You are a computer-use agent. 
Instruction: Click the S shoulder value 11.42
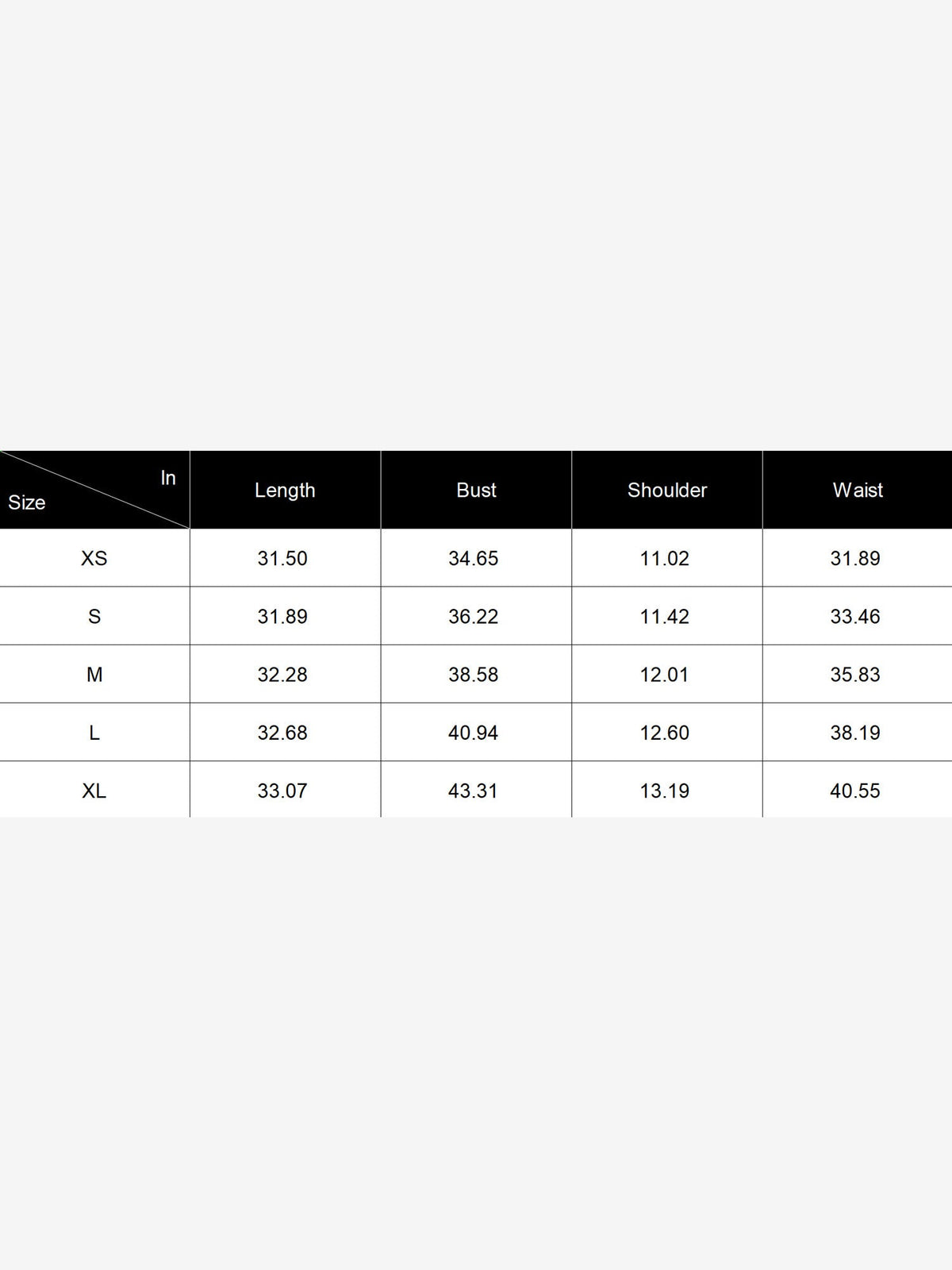(x=664, y=616)
